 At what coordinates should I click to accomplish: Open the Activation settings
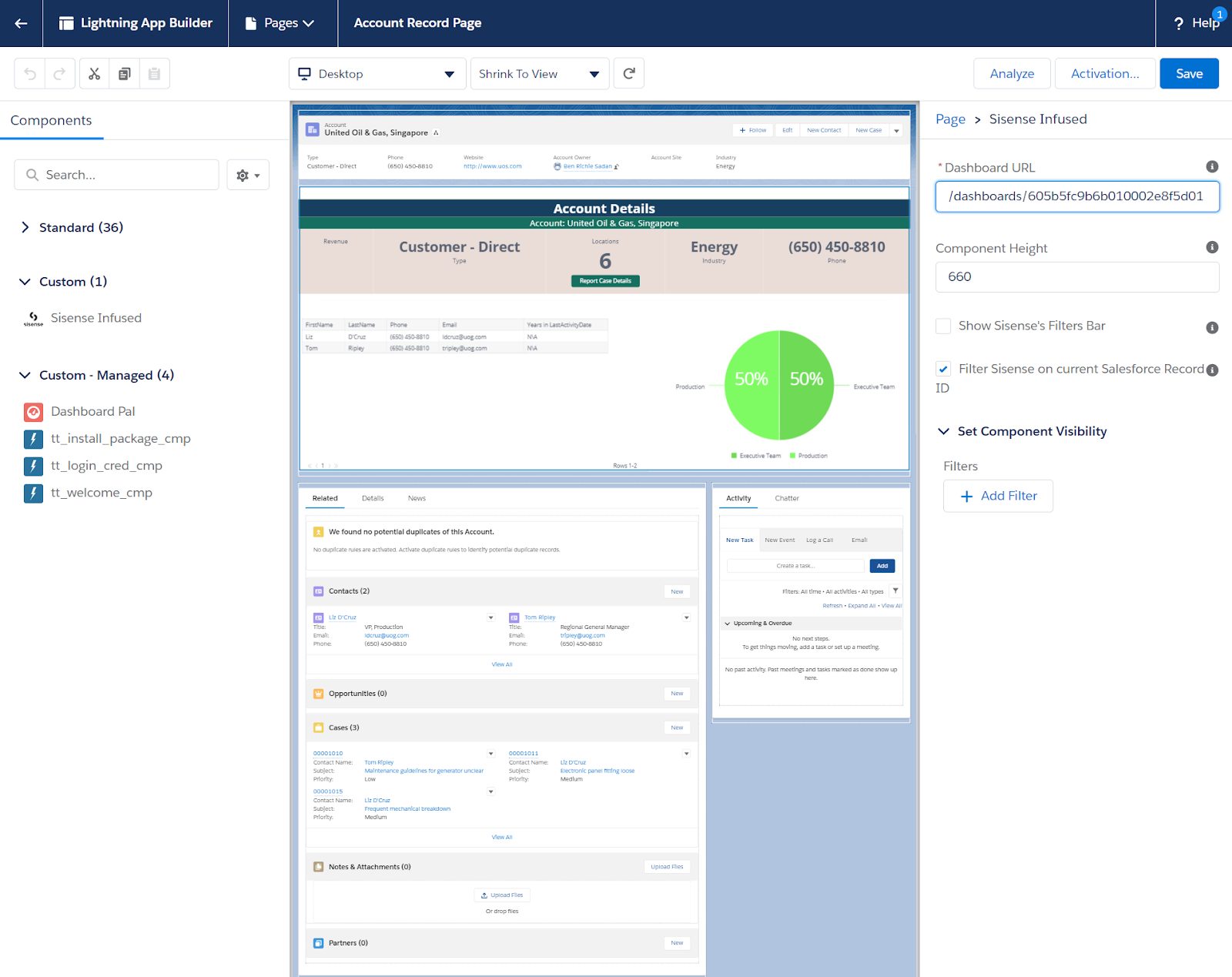point(1105,74)
